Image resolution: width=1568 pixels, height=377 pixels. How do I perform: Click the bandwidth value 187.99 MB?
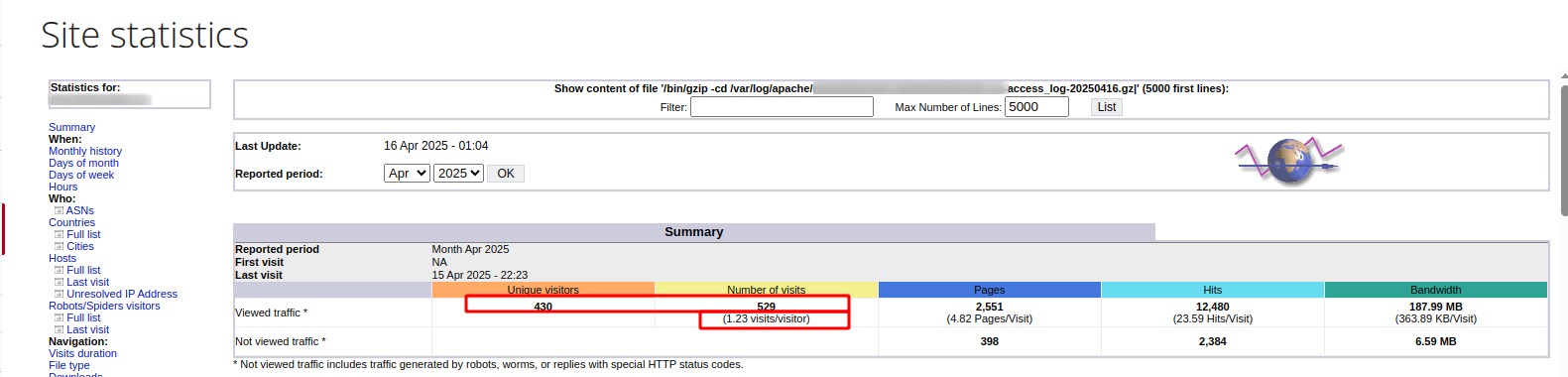pyautogui.click(x=1436, y=307)
